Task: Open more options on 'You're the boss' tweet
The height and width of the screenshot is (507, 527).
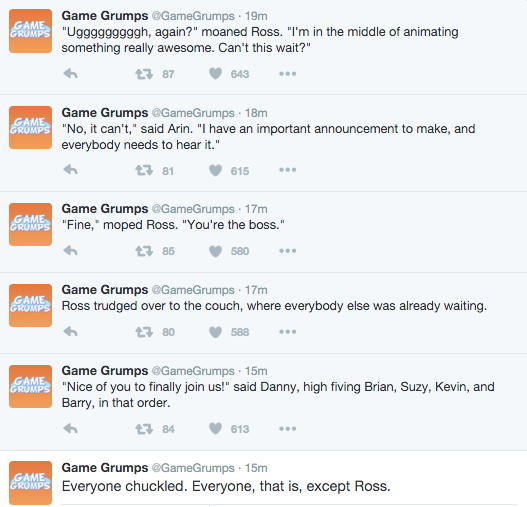Action: coord(288,251)
